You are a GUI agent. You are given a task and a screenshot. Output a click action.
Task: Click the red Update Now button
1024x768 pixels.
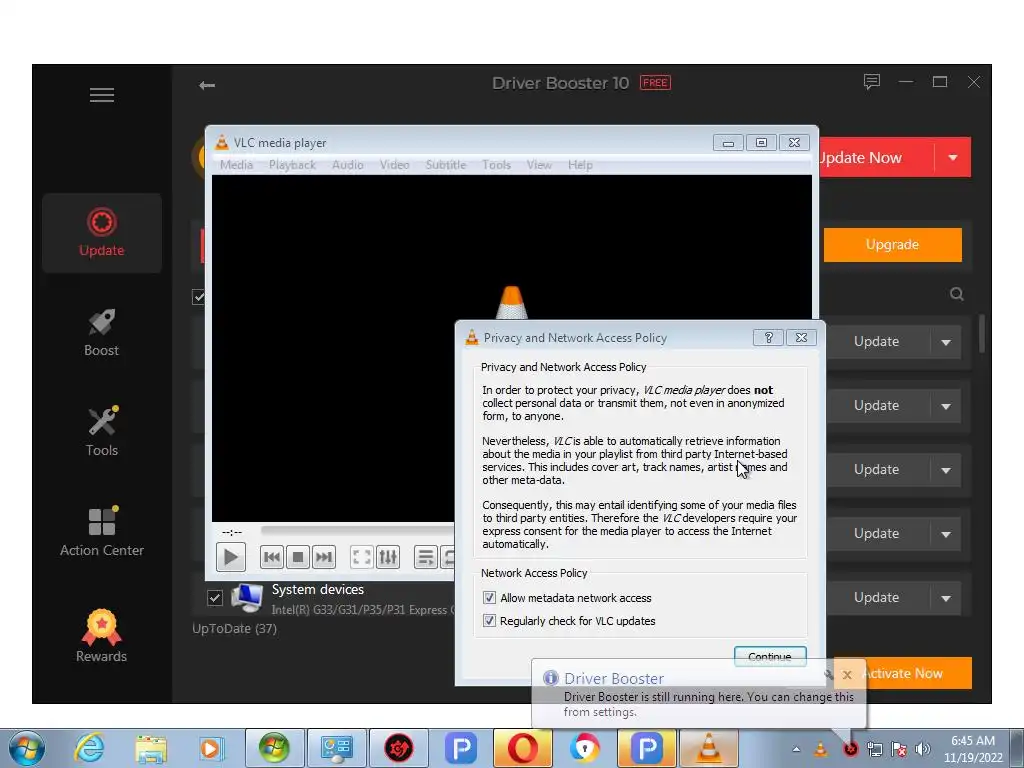click(x=877, y=157)
